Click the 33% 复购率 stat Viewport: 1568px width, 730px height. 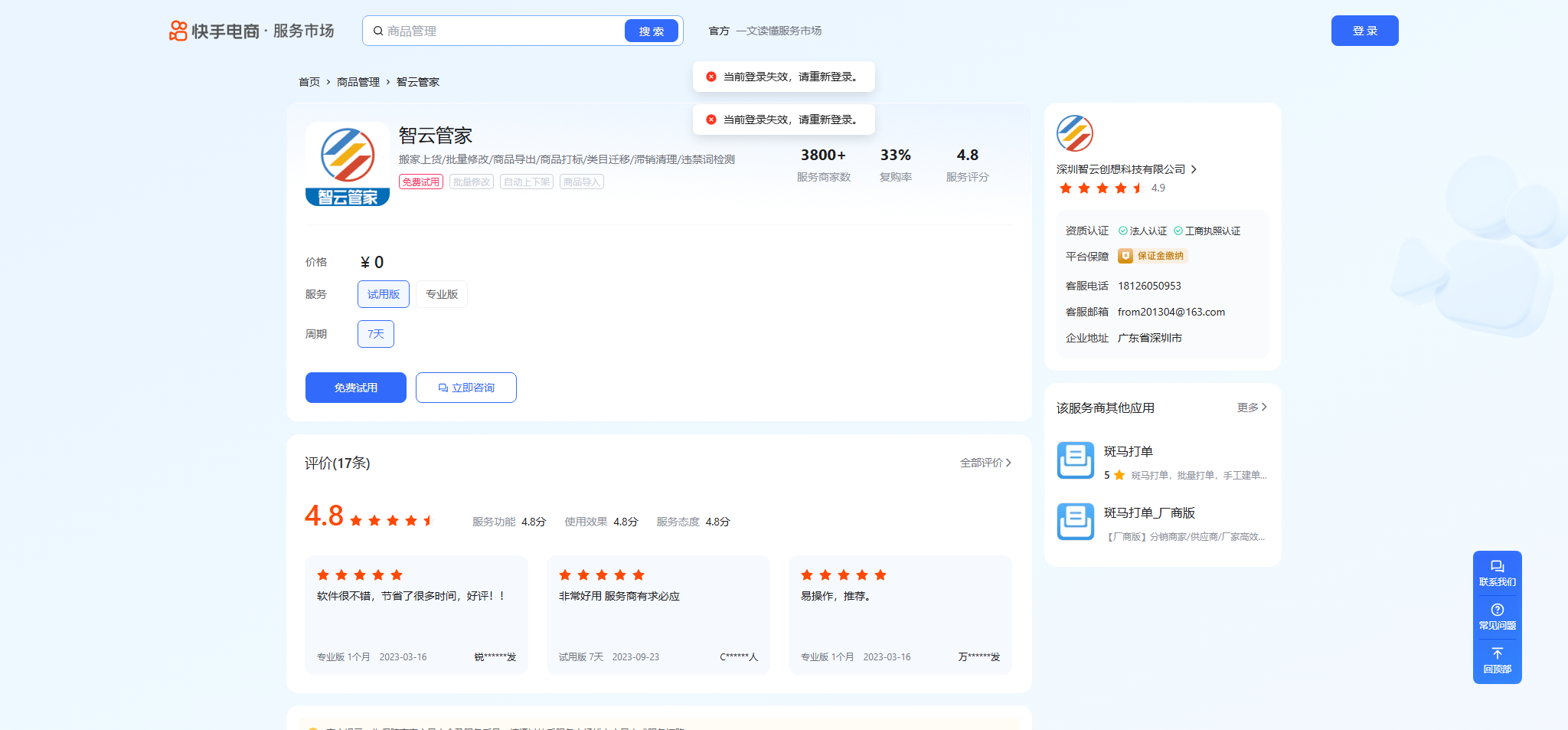coord(896,165)
